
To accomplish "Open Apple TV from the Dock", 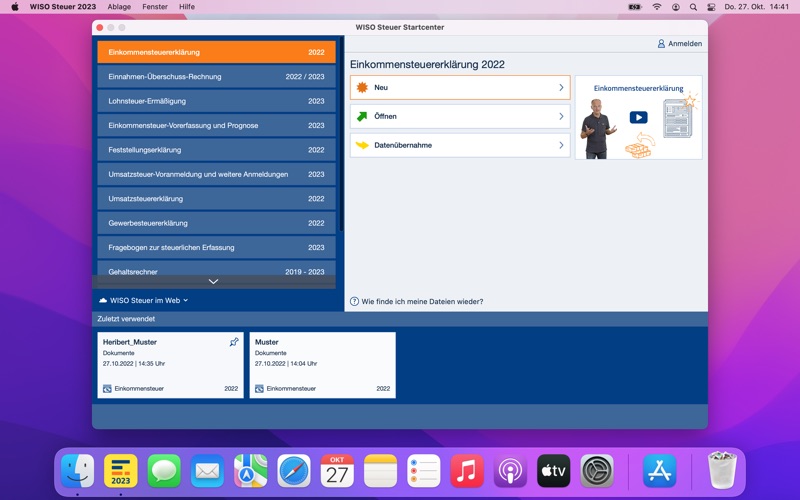I will click(554, 470).
